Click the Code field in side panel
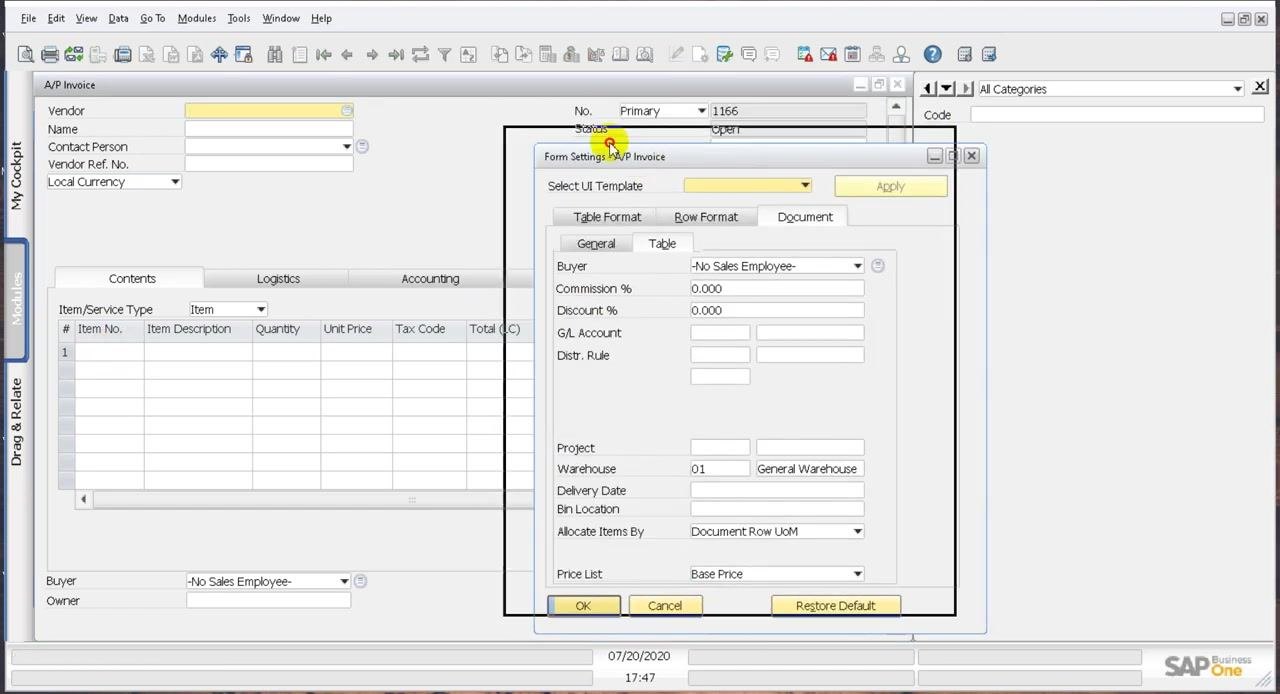 pyautogui.click(x=1117, y=115)
